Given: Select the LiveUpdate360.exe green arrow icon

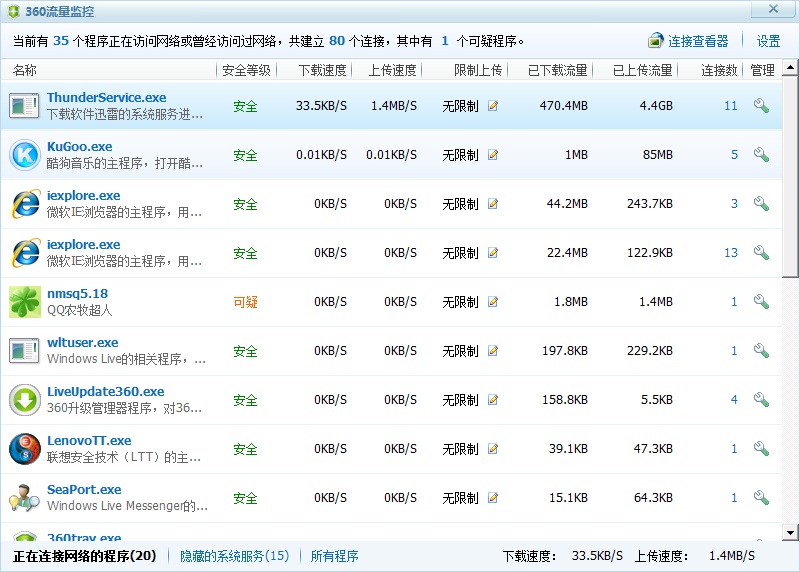Looking at the screenshot, I should pyautogui.click(x=23, y=400).
